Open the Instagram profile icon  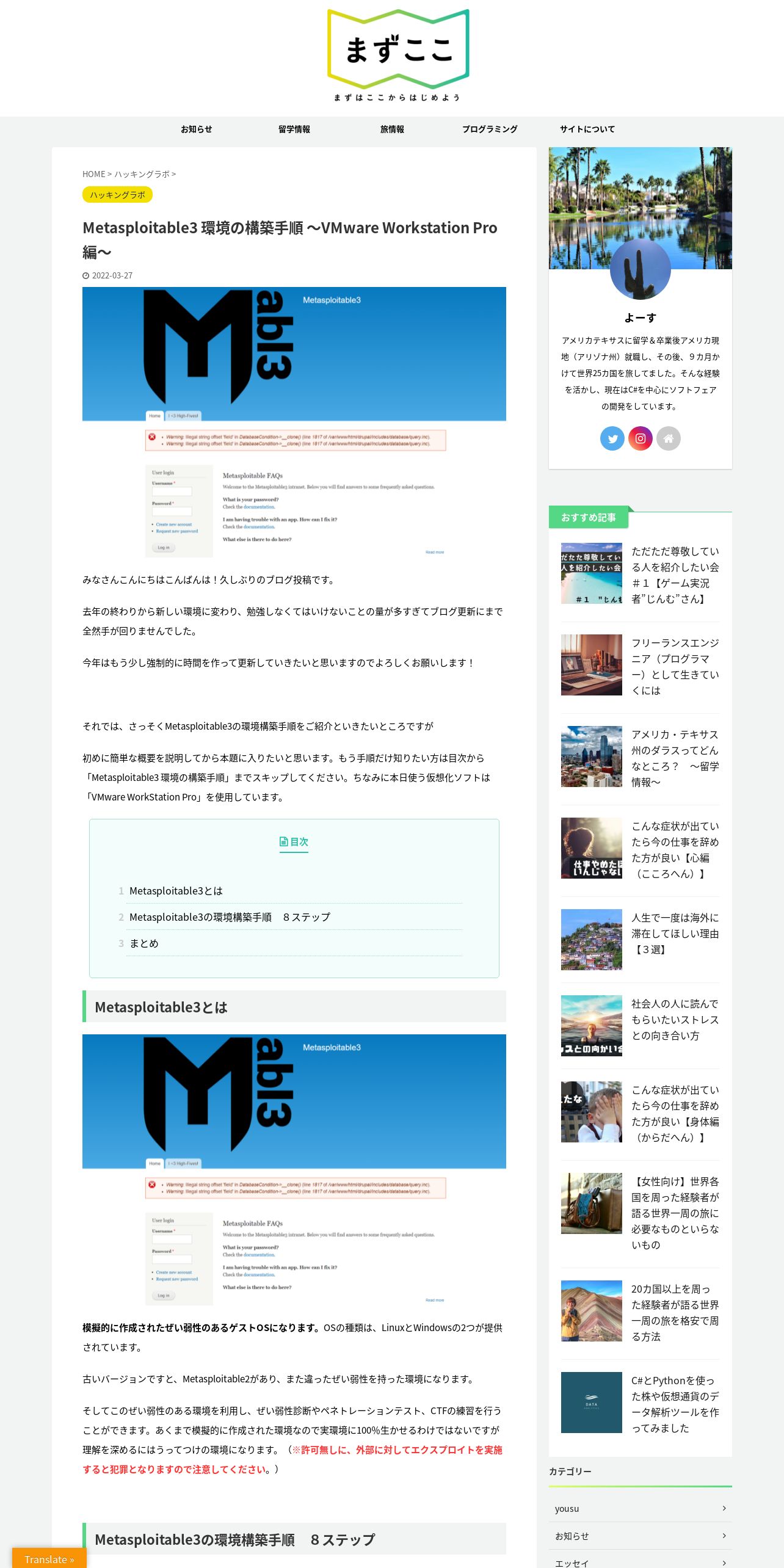pyautogui.click(x=641, y=438)
